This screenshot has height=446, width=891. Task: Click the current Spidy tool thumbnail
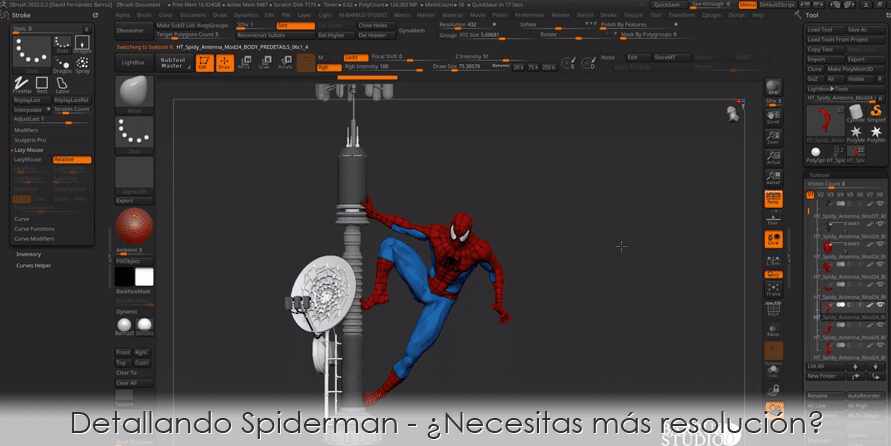(825, 121)
